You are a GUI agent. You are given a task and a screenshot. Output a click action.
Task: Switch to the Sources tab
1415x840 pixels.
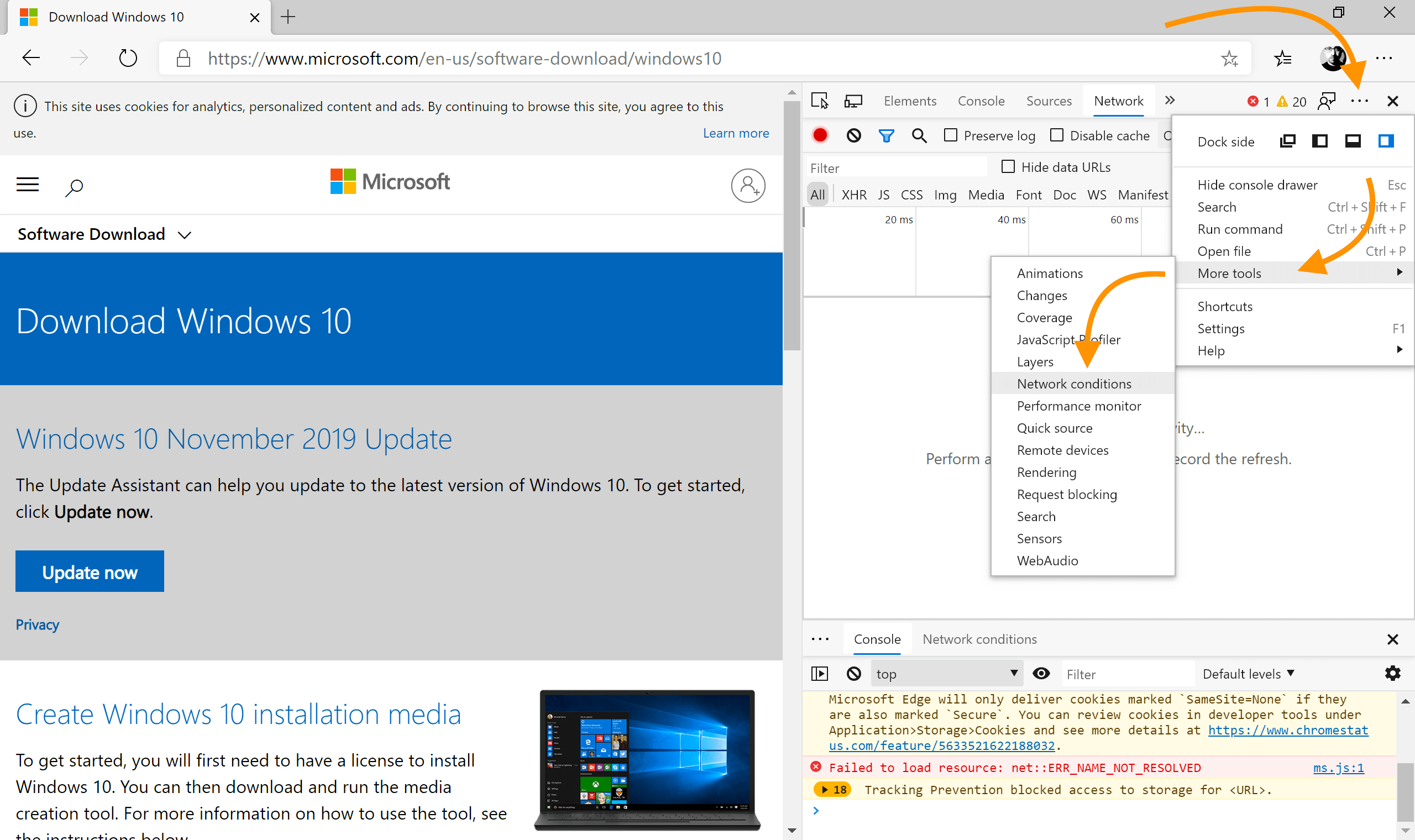coord(1049,101)
